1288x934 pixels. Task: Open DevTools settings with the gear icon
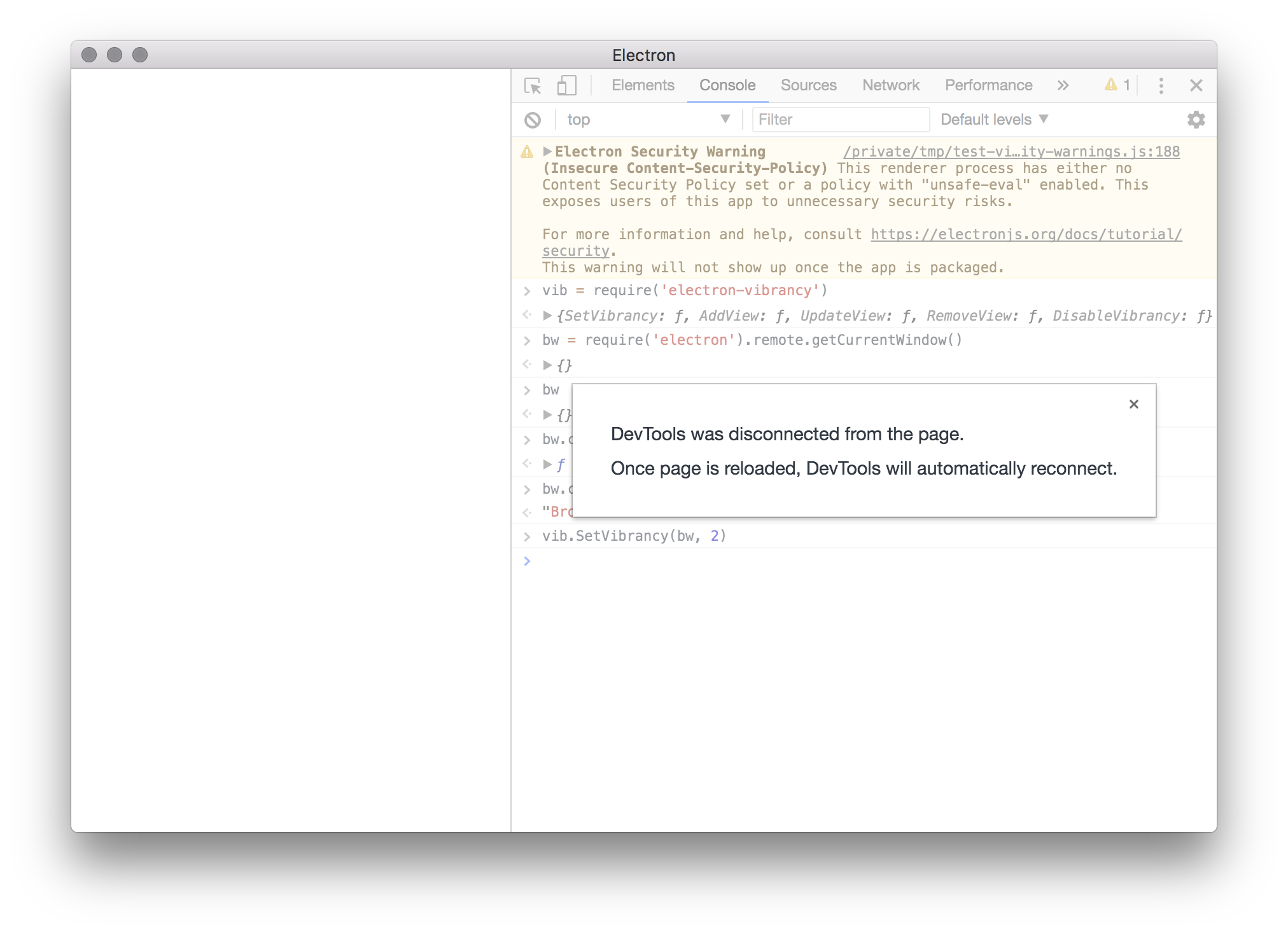coord(1196,120)
